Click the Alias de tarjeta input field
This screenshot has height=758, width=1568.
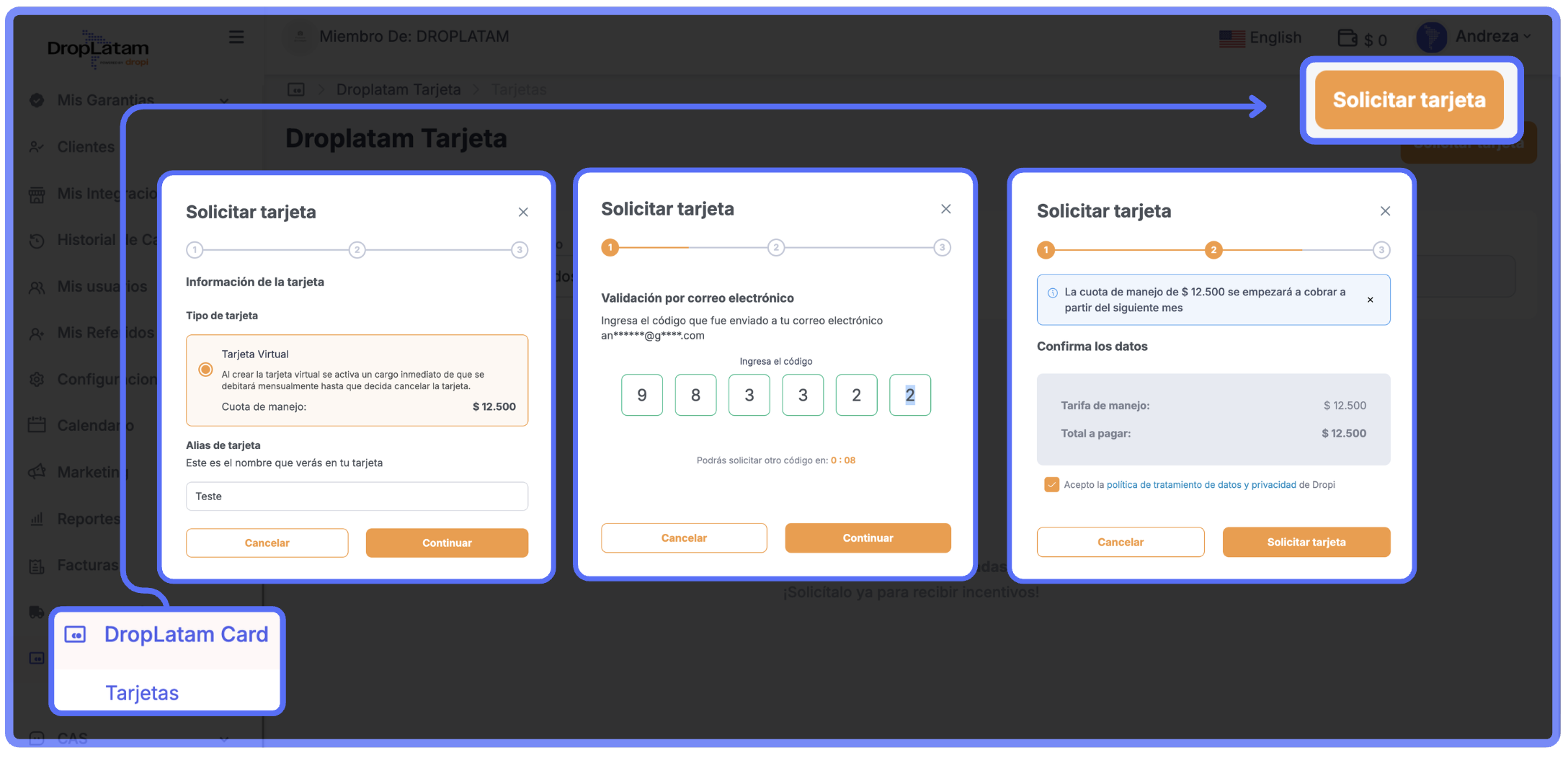tap(357, 496)
